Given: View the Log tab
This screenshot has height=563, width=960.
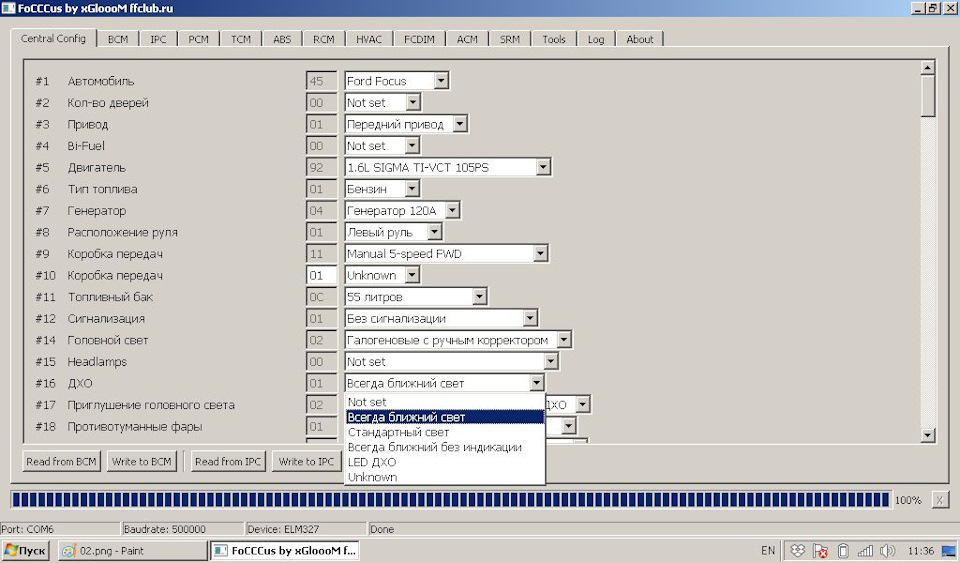Looking at the screenshot, I should point(596,39).
